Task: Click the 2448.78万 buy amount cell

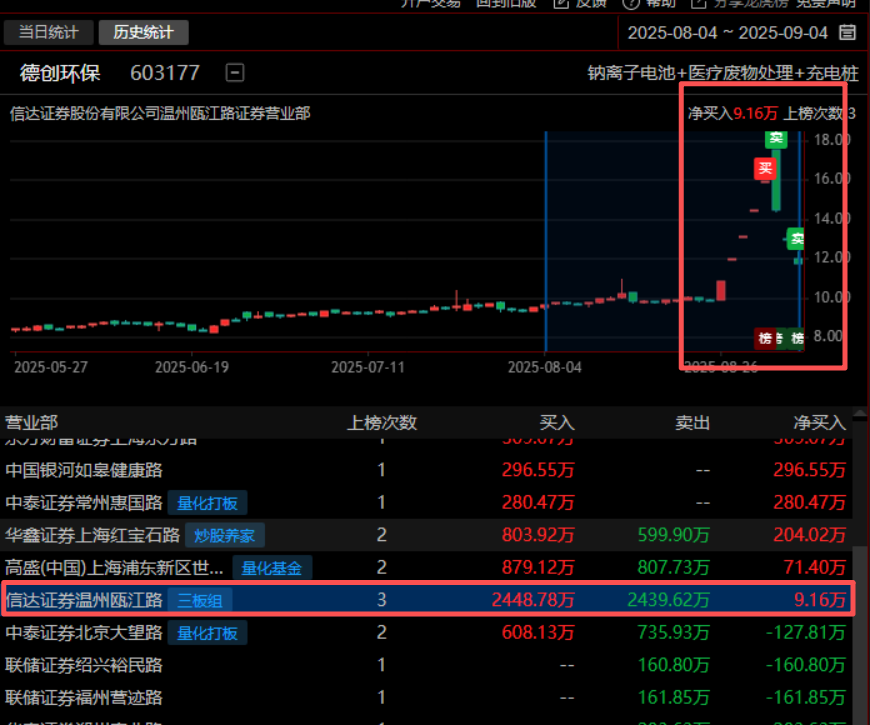Action: click(x=533, y=600)
